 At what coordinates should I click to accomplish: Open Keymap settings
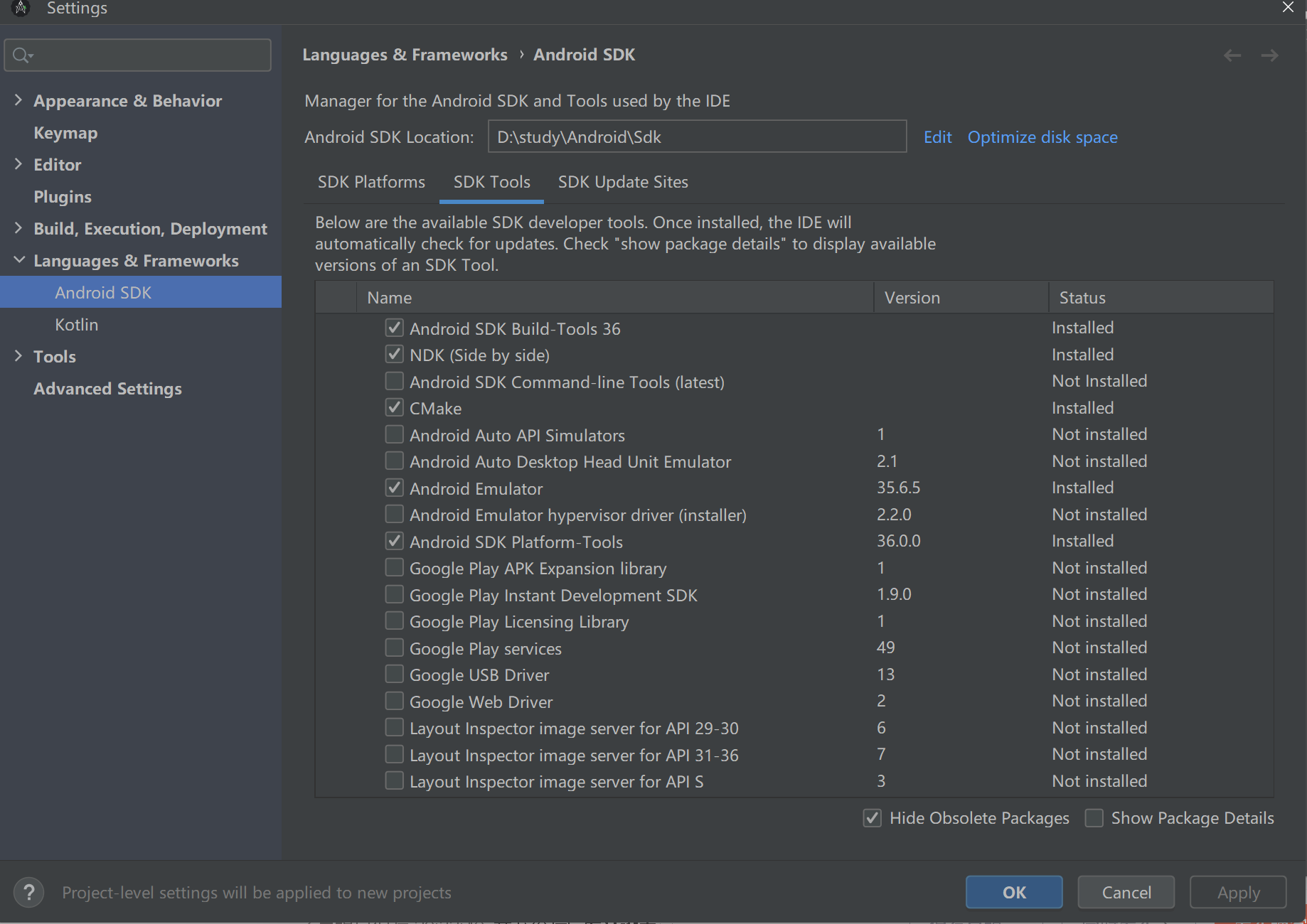(x=65, y=133)
